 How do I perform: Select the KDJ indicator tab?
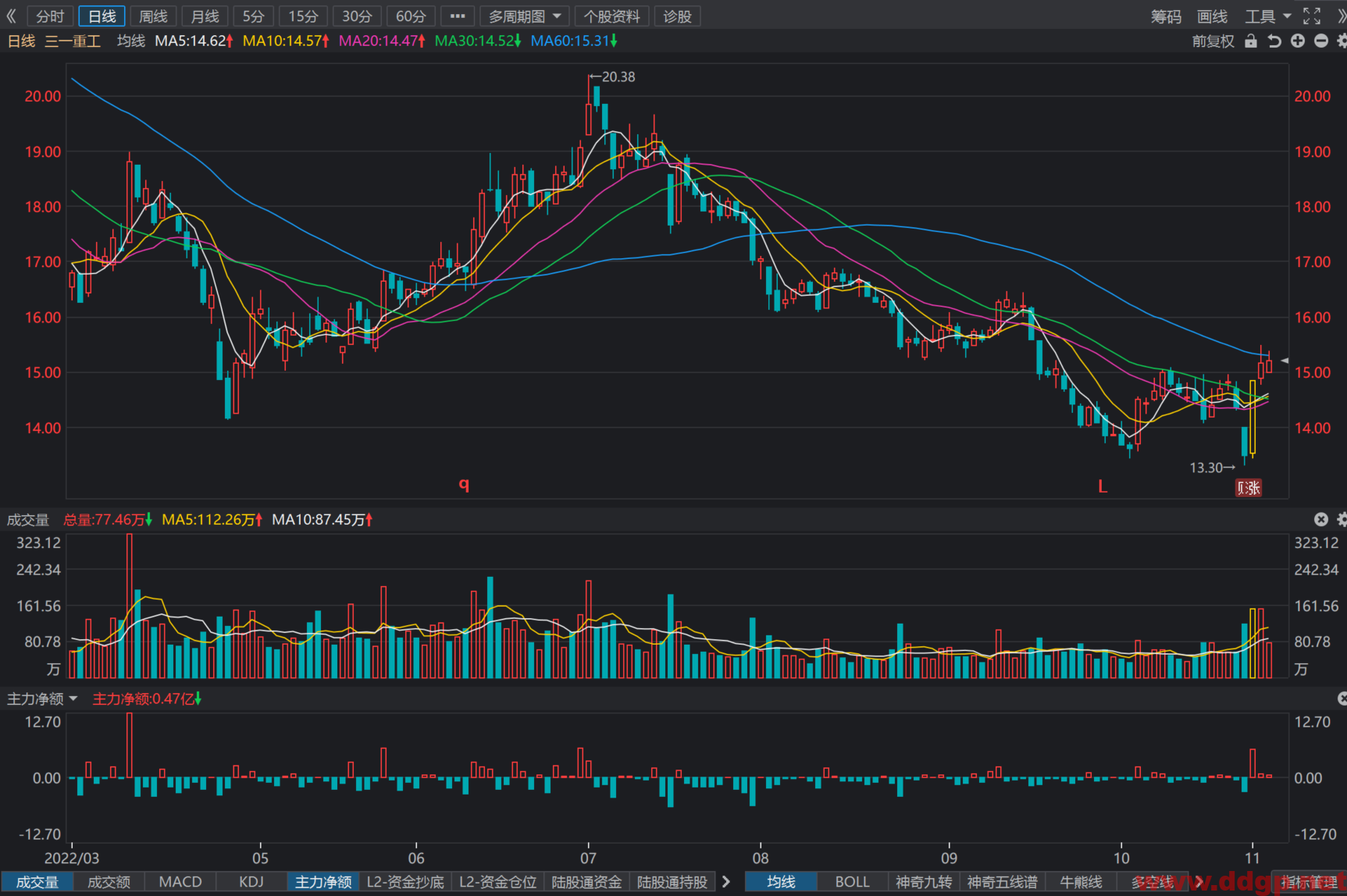click(x=251, y=882)
